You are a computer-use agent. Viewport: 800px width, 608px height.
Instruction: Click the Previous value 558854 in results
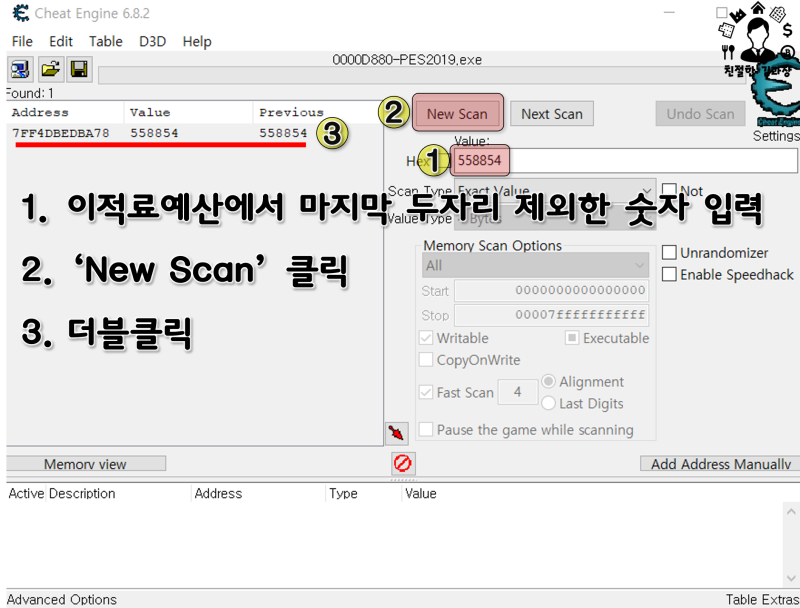(x=283, y=133)
